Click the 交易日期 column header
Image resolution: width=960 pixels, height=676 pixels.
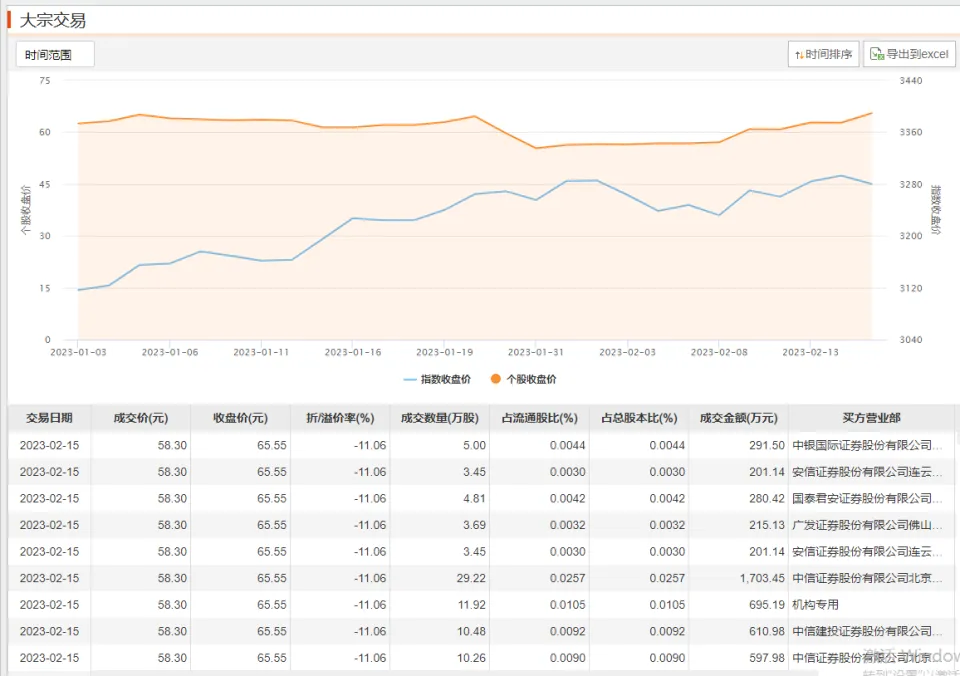(49, 418)
